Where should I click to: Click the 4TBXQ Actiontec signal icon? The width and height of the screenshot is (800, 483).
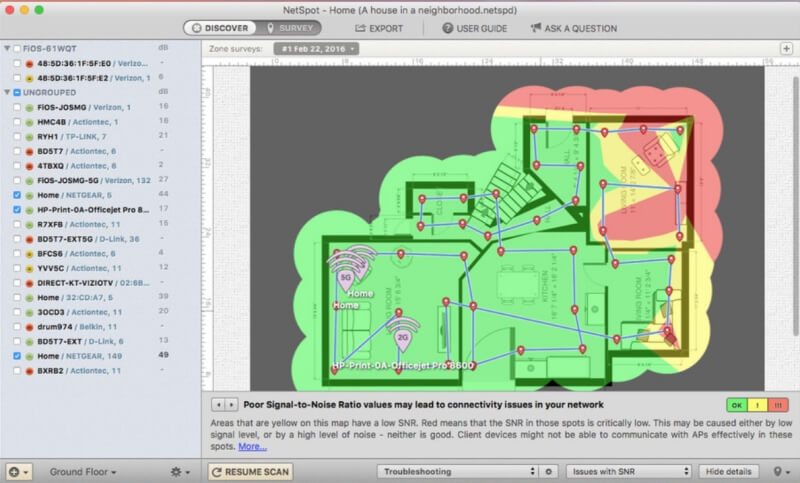click(x=30, y=166)
